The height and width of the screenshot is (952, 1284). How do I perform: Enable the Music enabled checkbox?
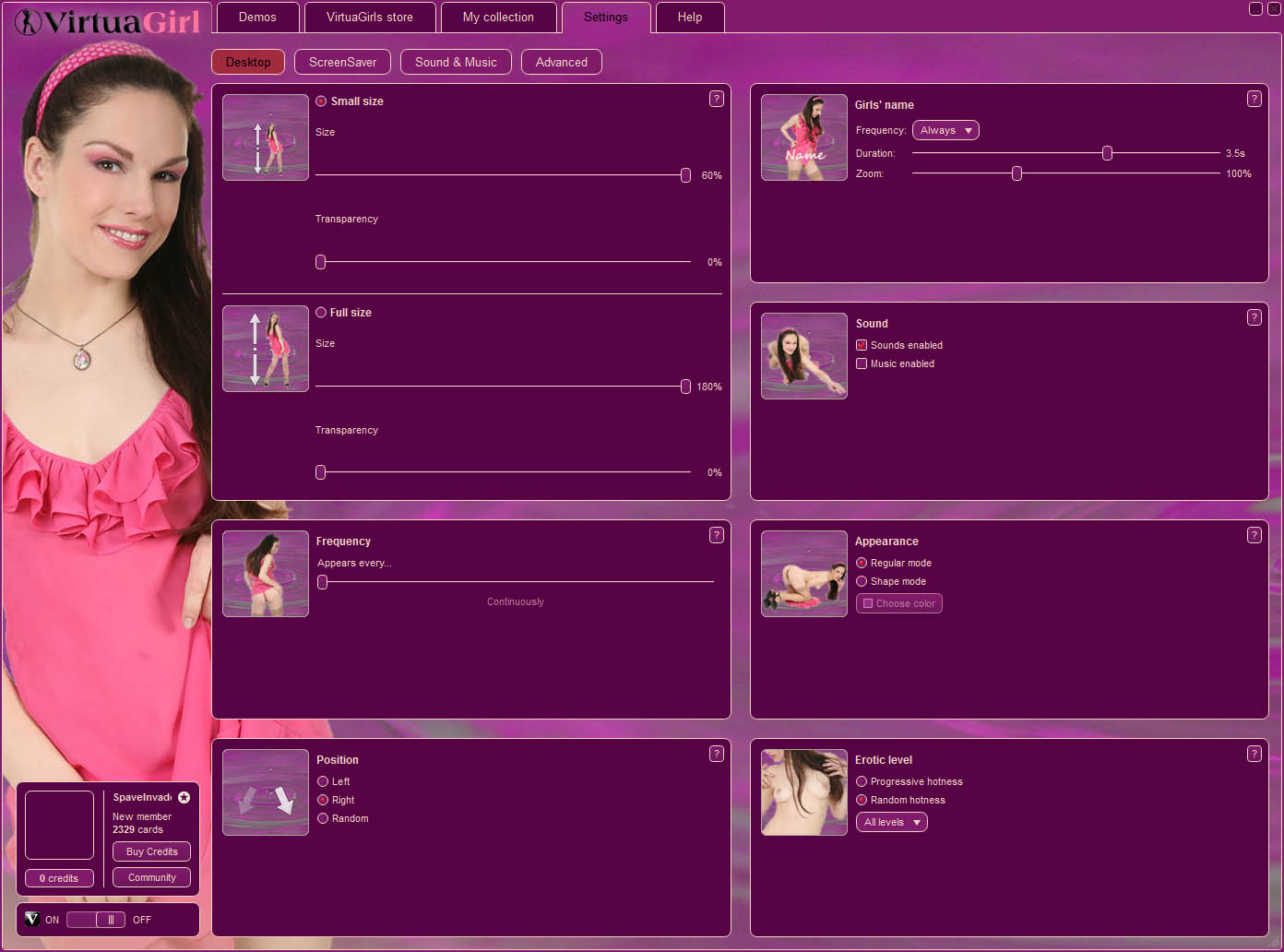click(x=862, y=363)
